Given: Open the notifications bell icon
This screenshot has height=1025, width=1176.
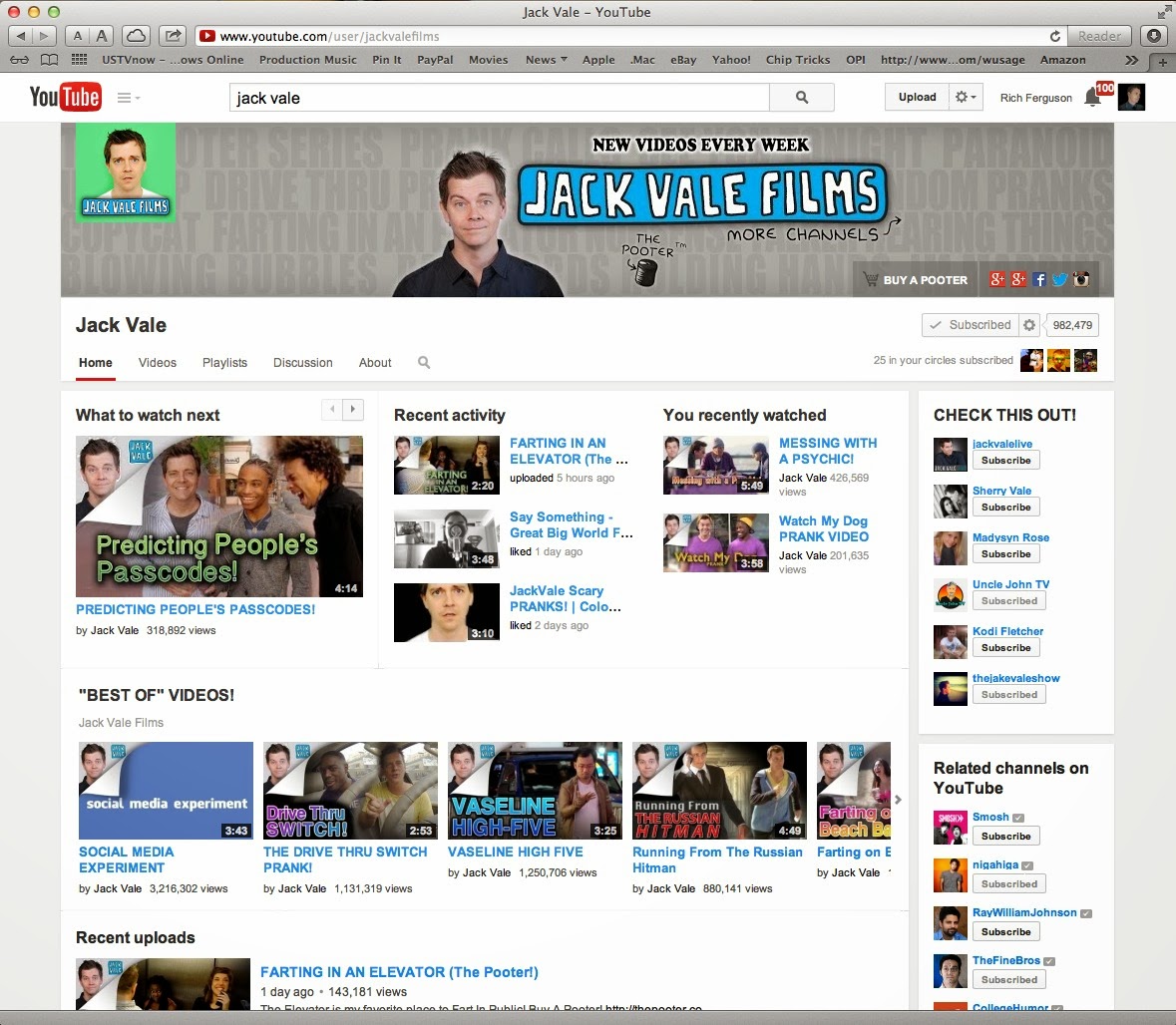Looking at the screenshot, I should 1093,99.
